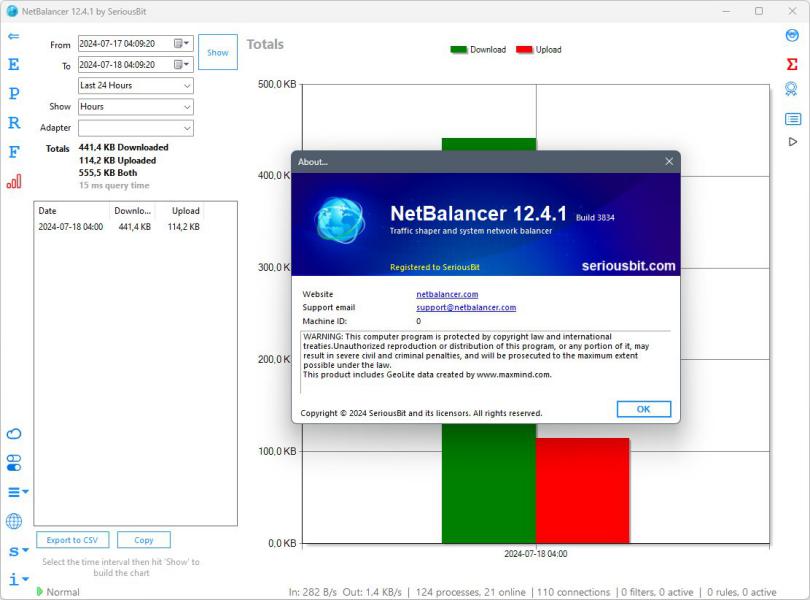Click 'In: 282 B/s' in status bar
The width and height of the screenshot is (810, 600).
[313, 592]
